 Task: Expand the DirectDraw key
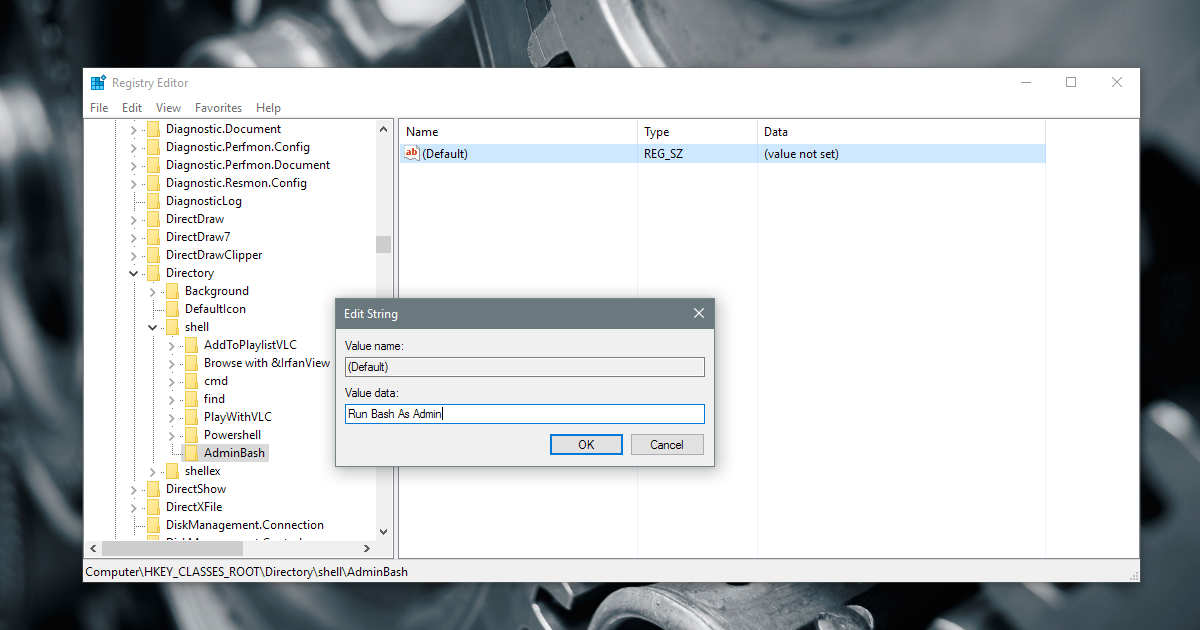(133, 219)
